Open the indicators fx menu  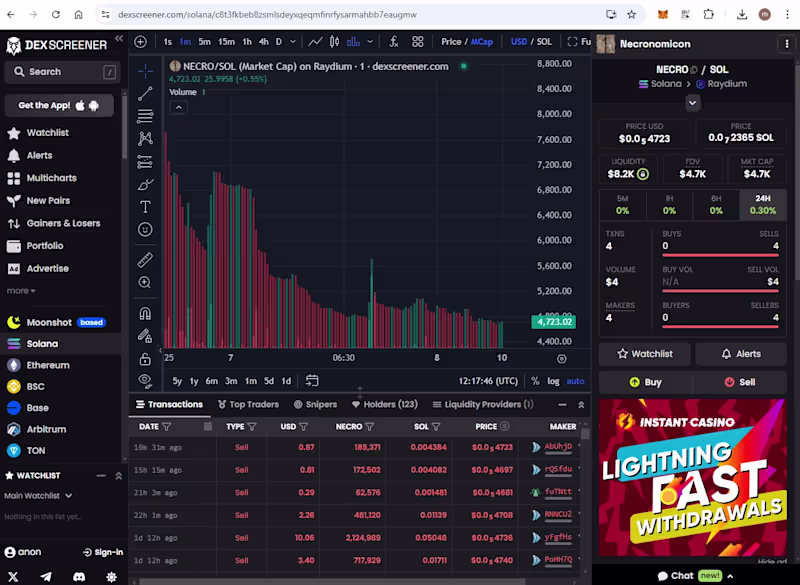393,42
